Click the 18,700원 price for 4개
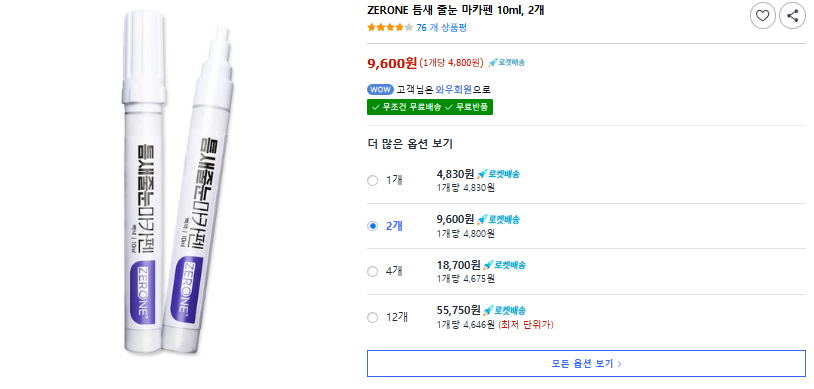814x389 pixels. (459, 265)
